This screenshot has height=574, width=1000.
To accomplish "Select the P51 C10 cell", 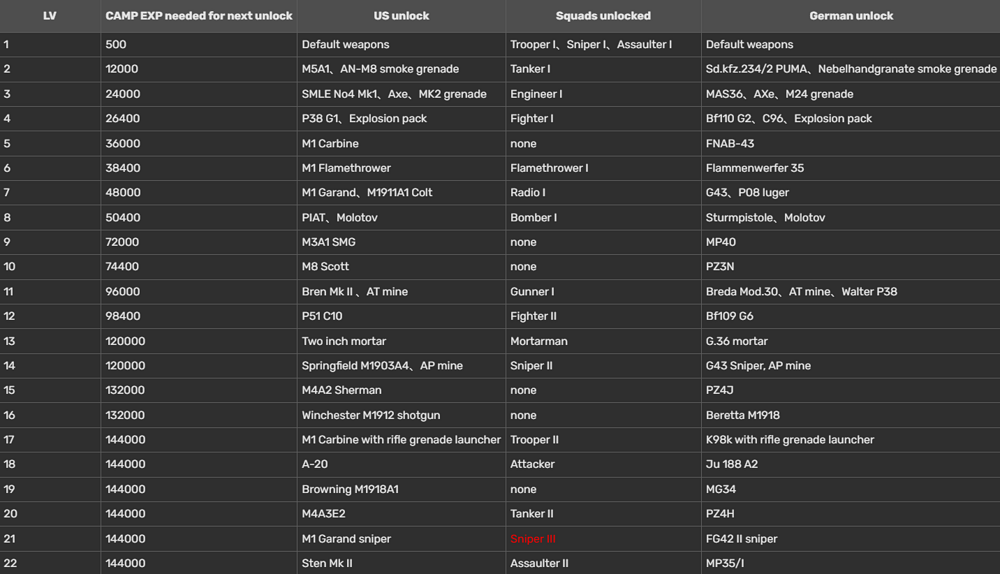I will [401, 316].
